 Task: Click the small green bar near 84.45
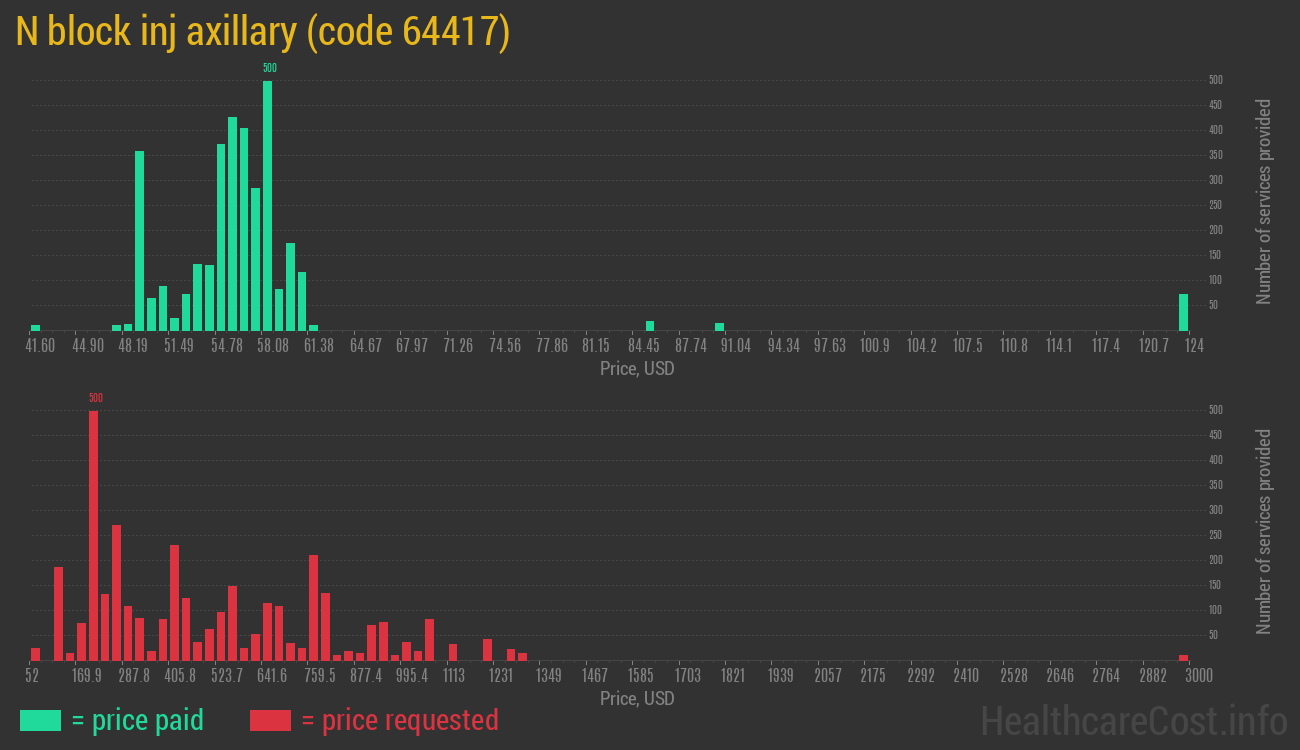pyautogui.click(x=650, y=325)
